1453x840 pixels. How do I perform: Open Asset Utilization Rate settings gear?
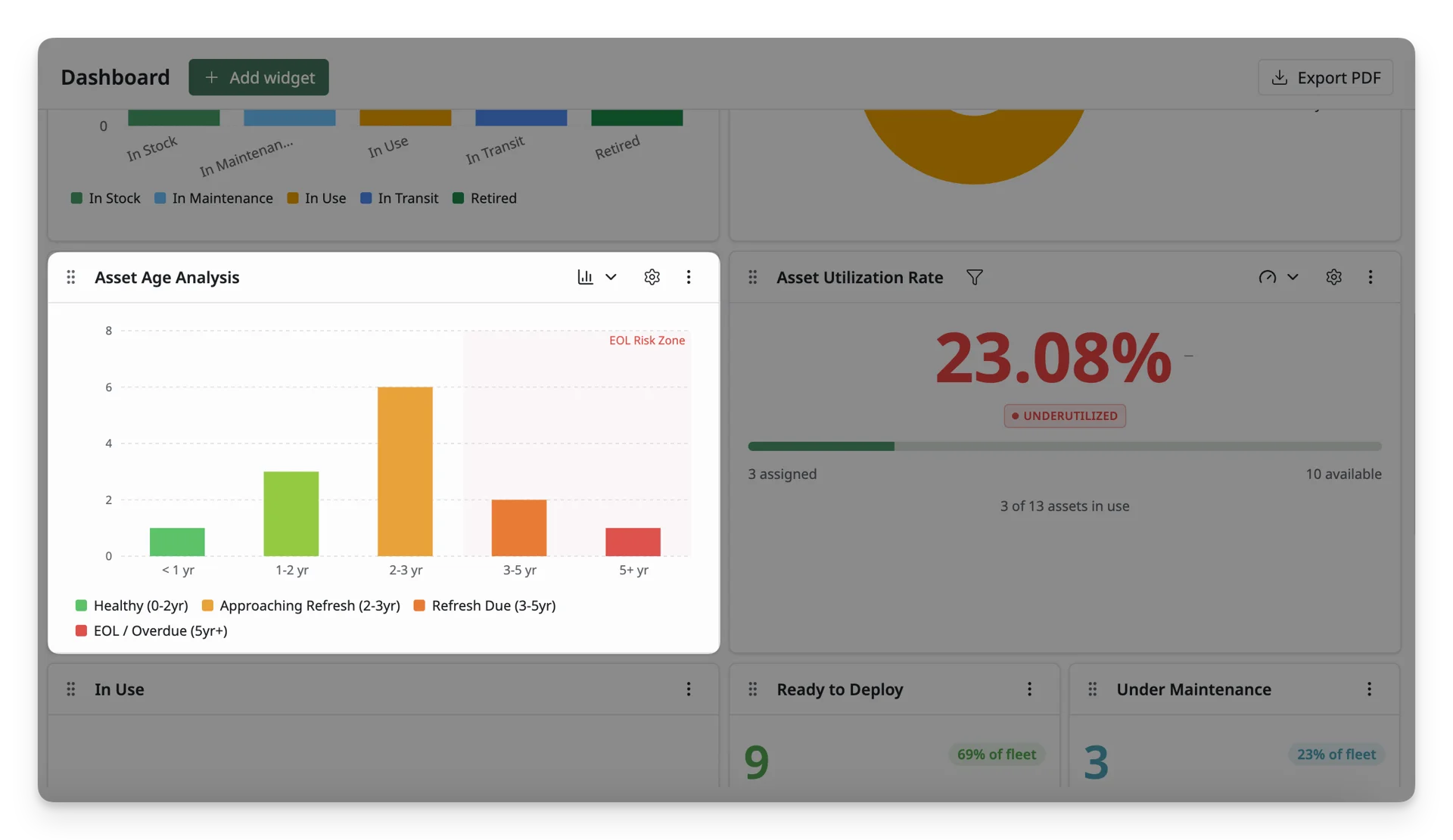pyautogui.click(x=1333, y=277)
